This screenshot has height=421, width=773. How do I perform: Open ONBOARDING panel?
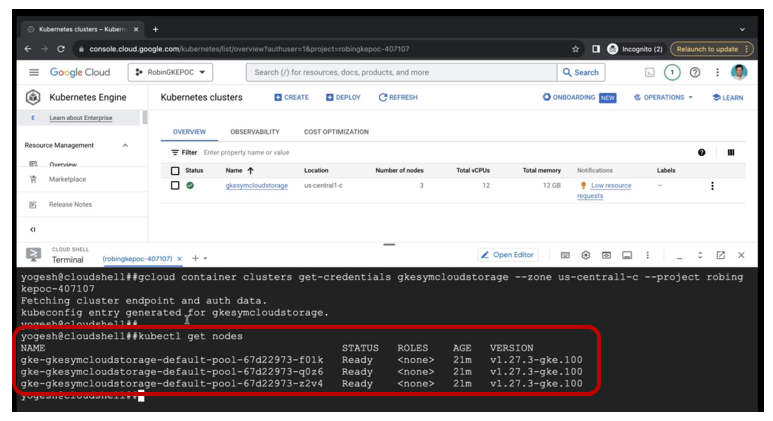click(579, 98)
